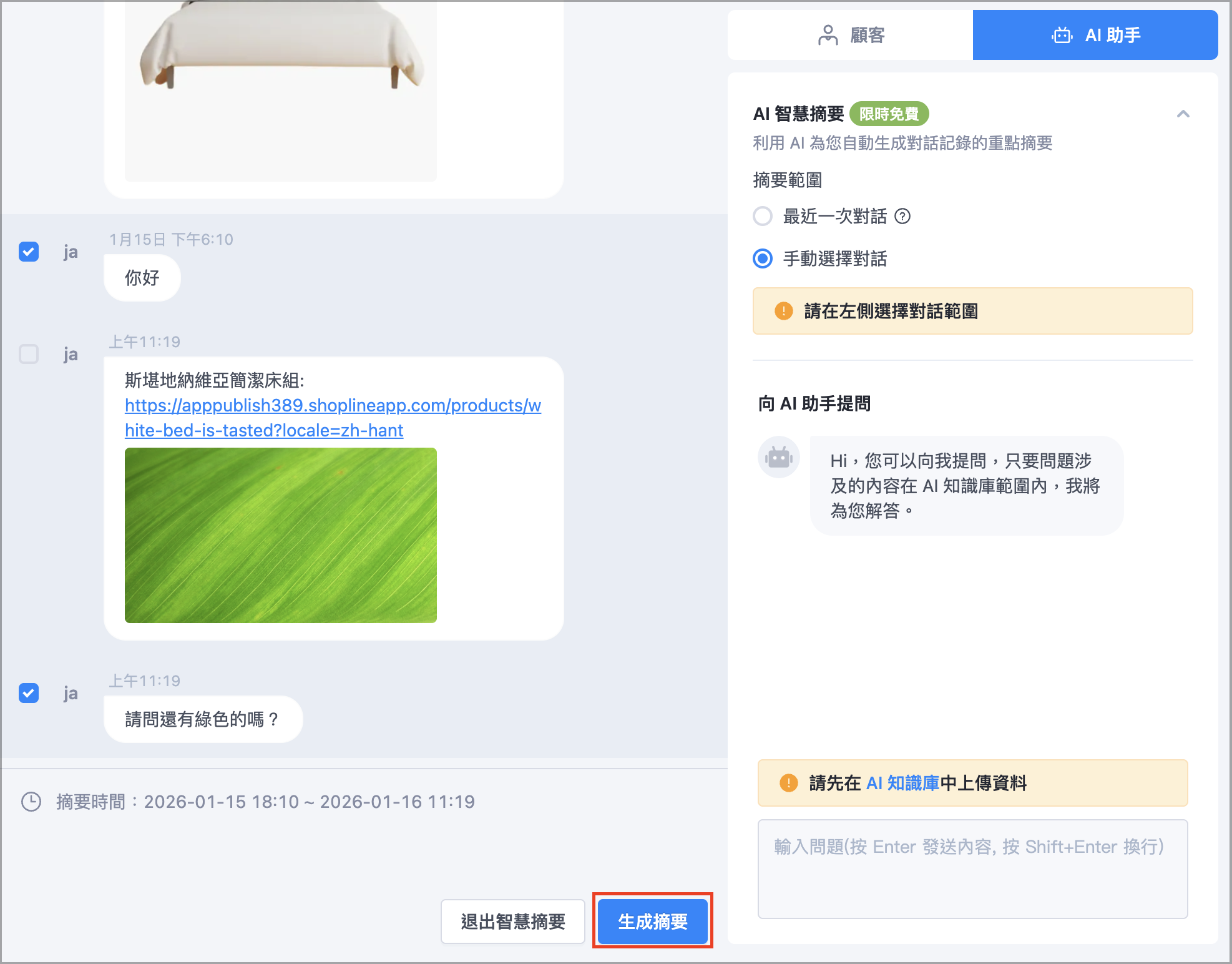The height and width of the screenshot is (964, 1232).
Task: Collapse the AI 智慧摘要 section chevron
Action: tap(1183, 114)
